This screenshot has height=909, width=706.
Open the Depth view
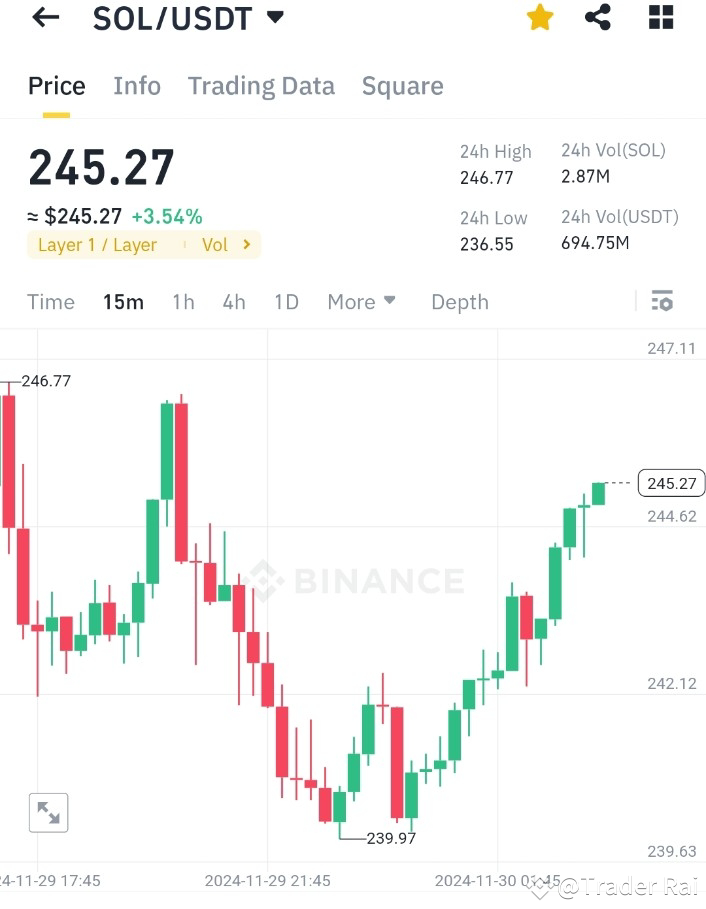(459, 301)
